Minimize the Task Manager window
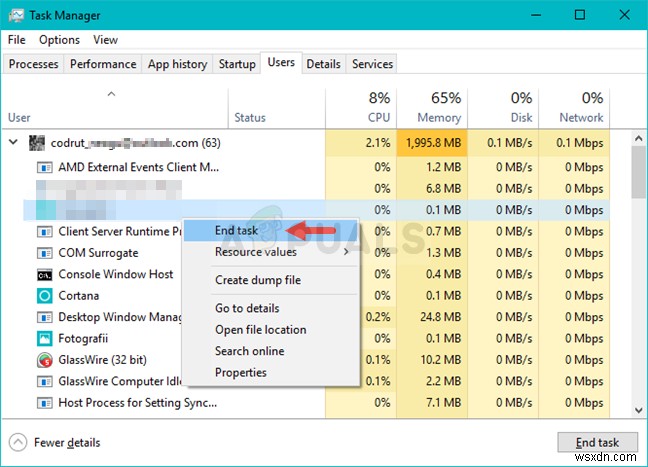Viewport: 648px width, 467px height. coord(536,15)
